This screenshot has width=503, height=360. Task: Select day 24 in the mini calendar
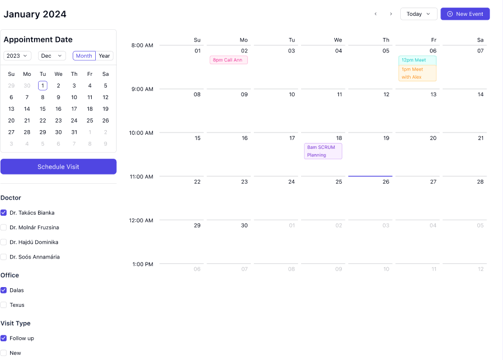pos(74,121)
